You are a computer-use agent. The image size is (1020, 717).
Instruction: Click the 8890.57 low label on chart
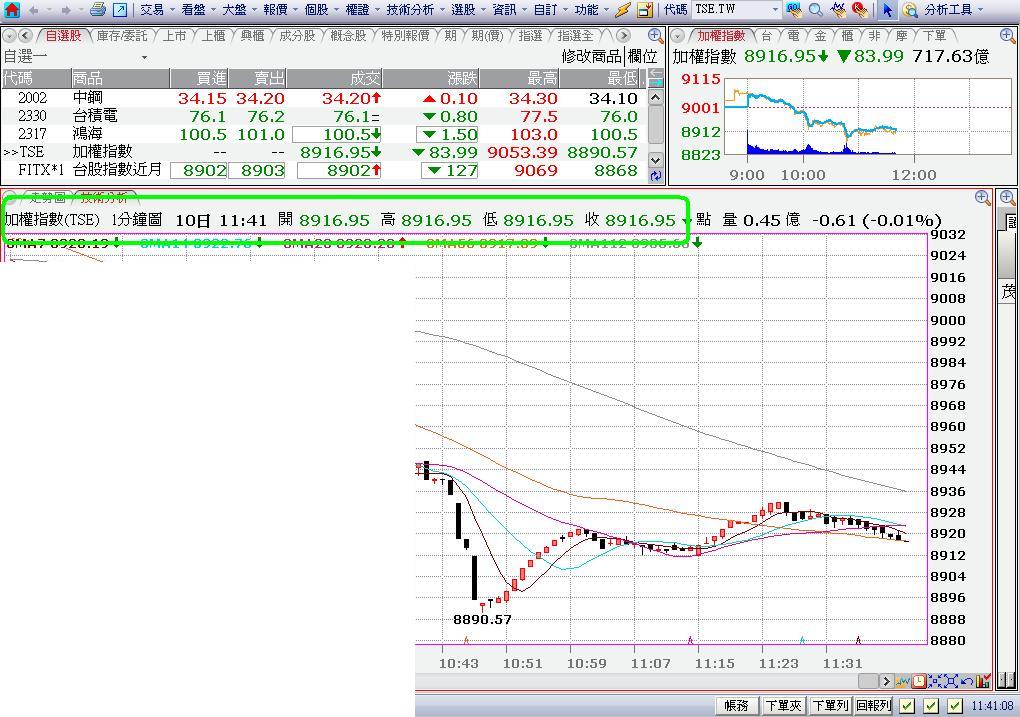tap(482, 619)
